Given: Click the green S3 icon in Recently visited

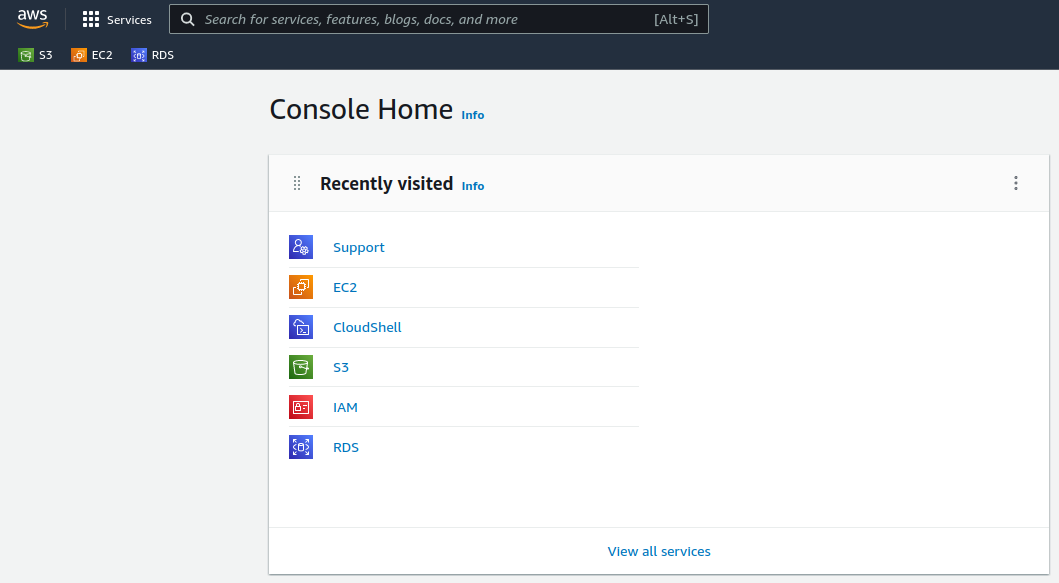Looking at the screenshot, I should coord(301,367).
